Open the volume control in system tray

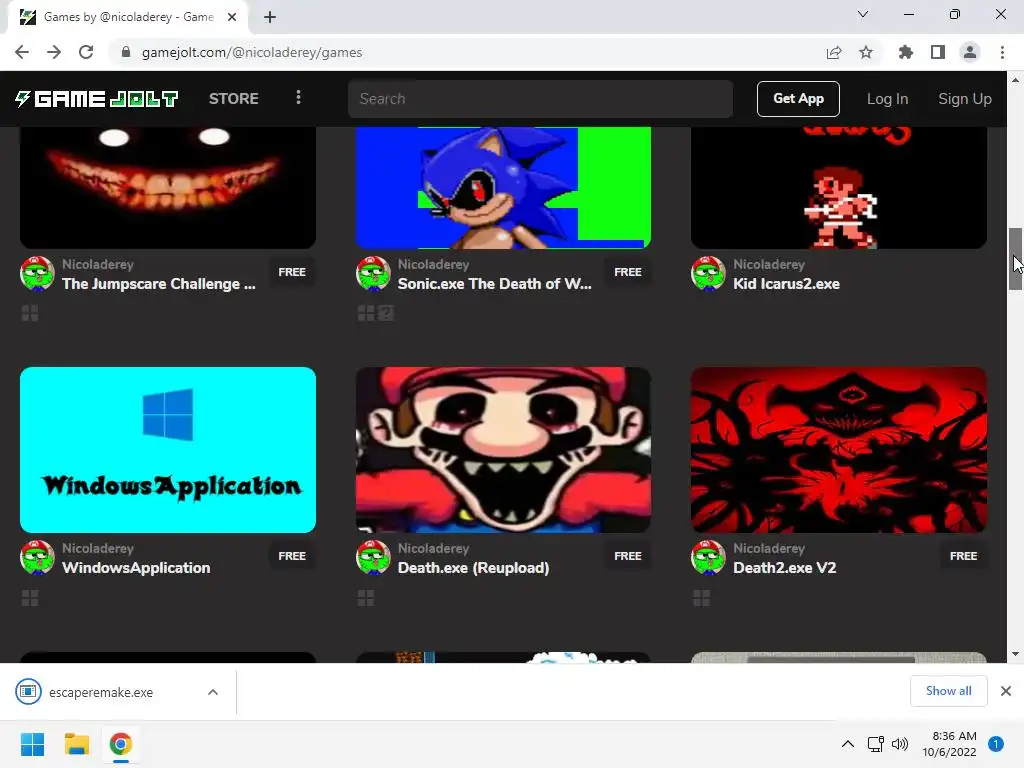point(900,744)
